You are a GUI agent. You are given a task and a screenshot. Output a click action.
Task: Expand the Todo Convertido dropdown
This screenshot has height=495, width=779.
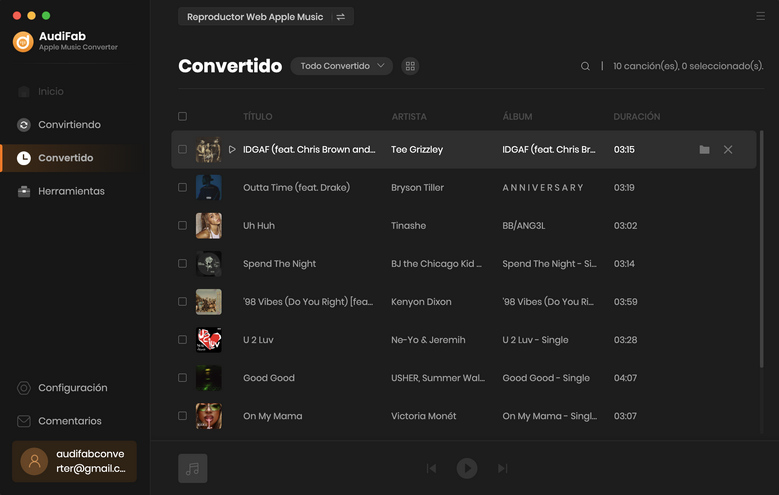[342, 66]
